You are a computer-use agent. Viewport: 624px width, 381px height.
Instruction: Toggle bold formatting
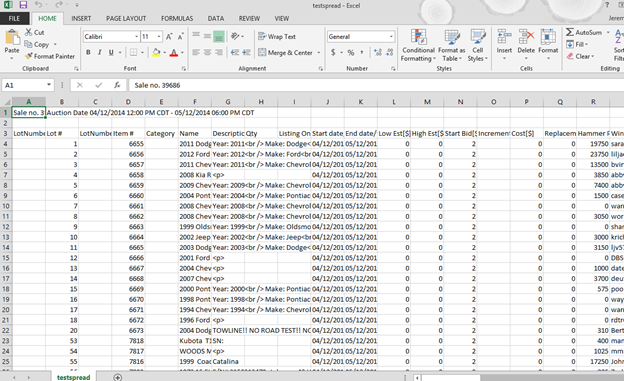pyautogui.click(x=88, y=52)
